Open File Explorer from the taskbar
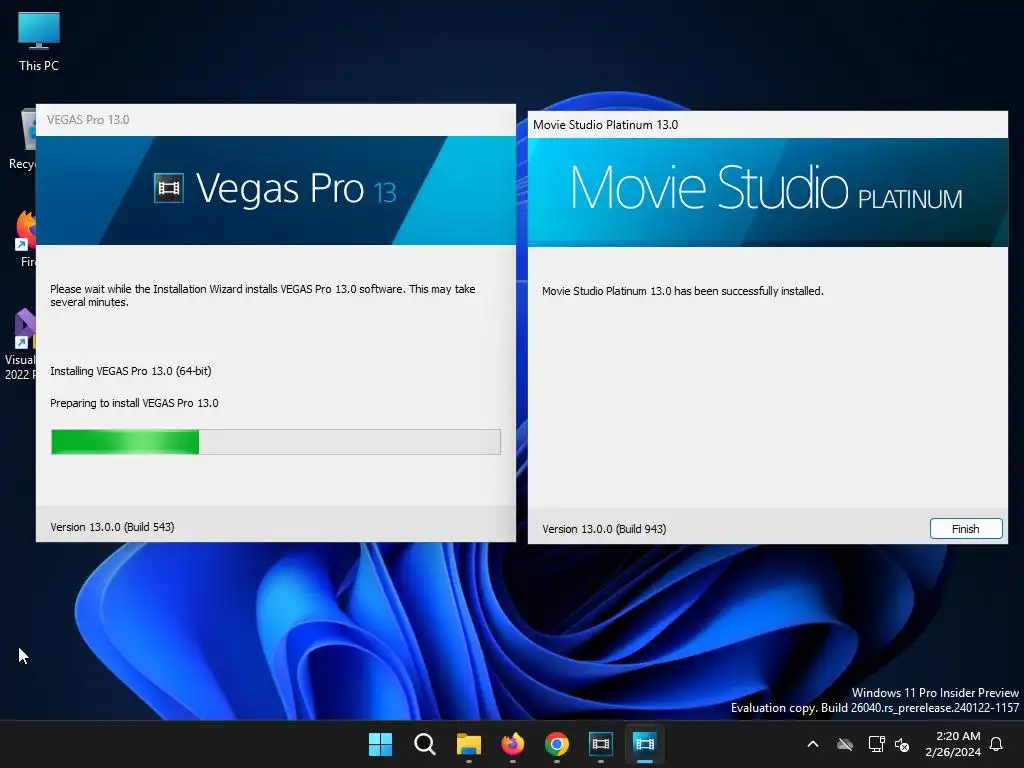This screenshot has height=768, width=1024. point(468,744)
